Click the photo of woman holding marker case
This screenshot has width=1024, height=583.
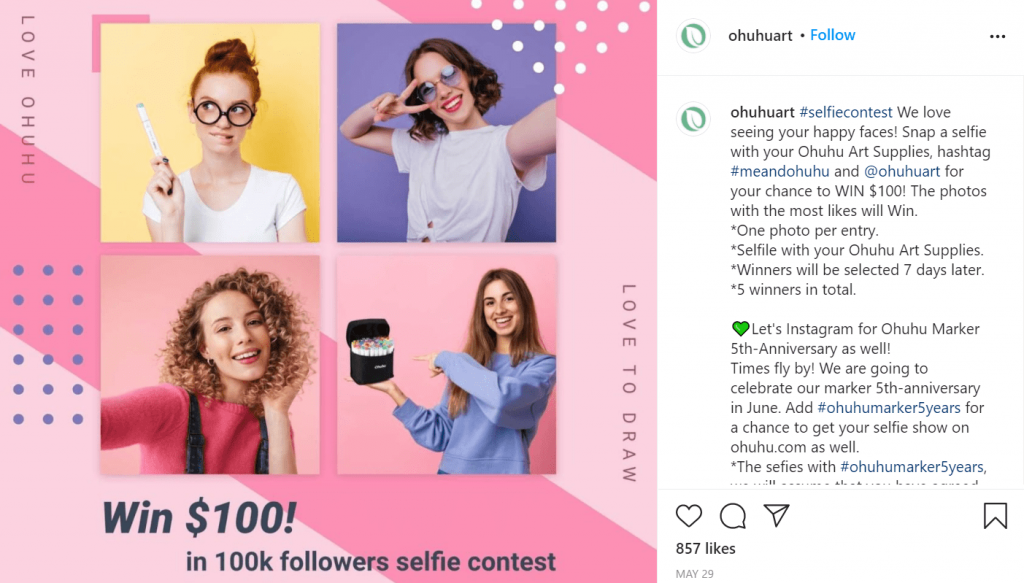[x=447, y=365]
